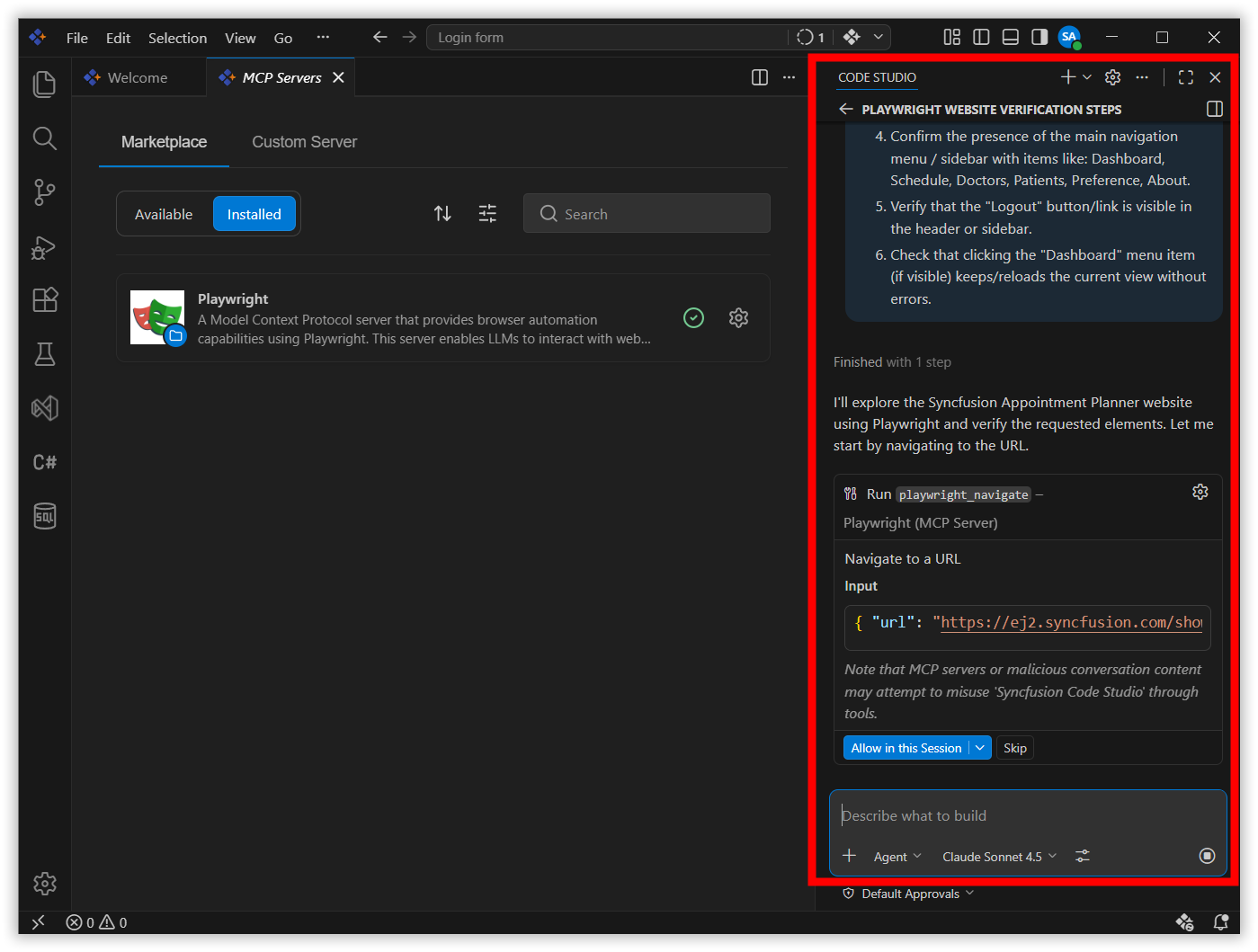1258x952 pixels.
Task: Open the File menu
Action: pos(77,38)
